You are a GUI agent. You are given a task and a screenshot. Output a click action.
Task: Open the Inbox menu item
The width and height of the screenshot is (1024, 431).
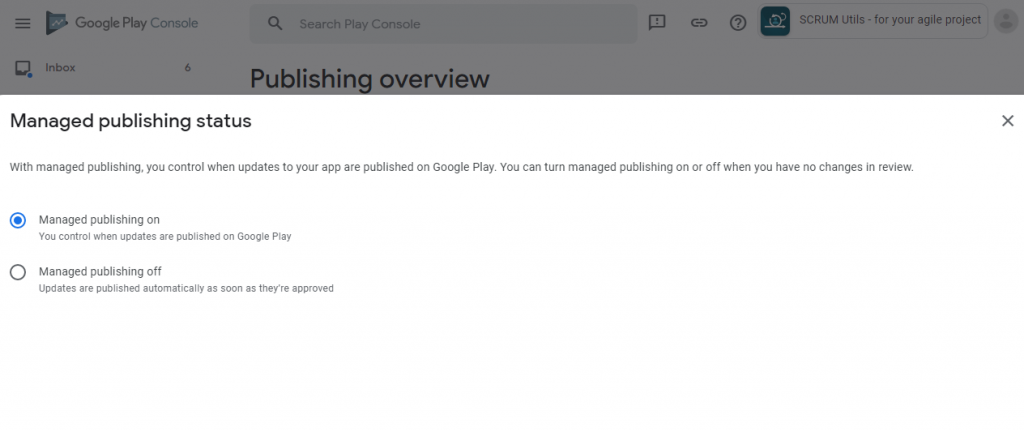tap(103, 68)
